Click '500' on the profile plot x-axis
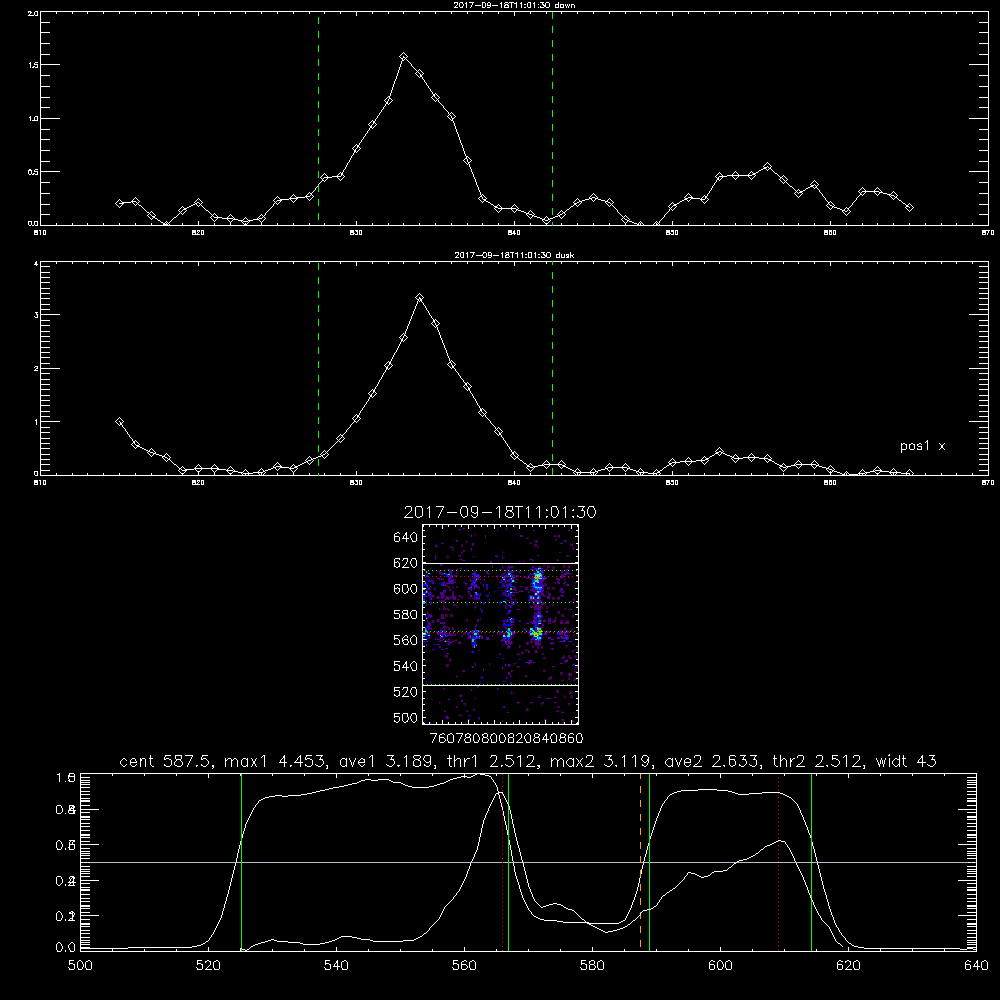This screenshot has width=1000, height=1000. (80, 966)
